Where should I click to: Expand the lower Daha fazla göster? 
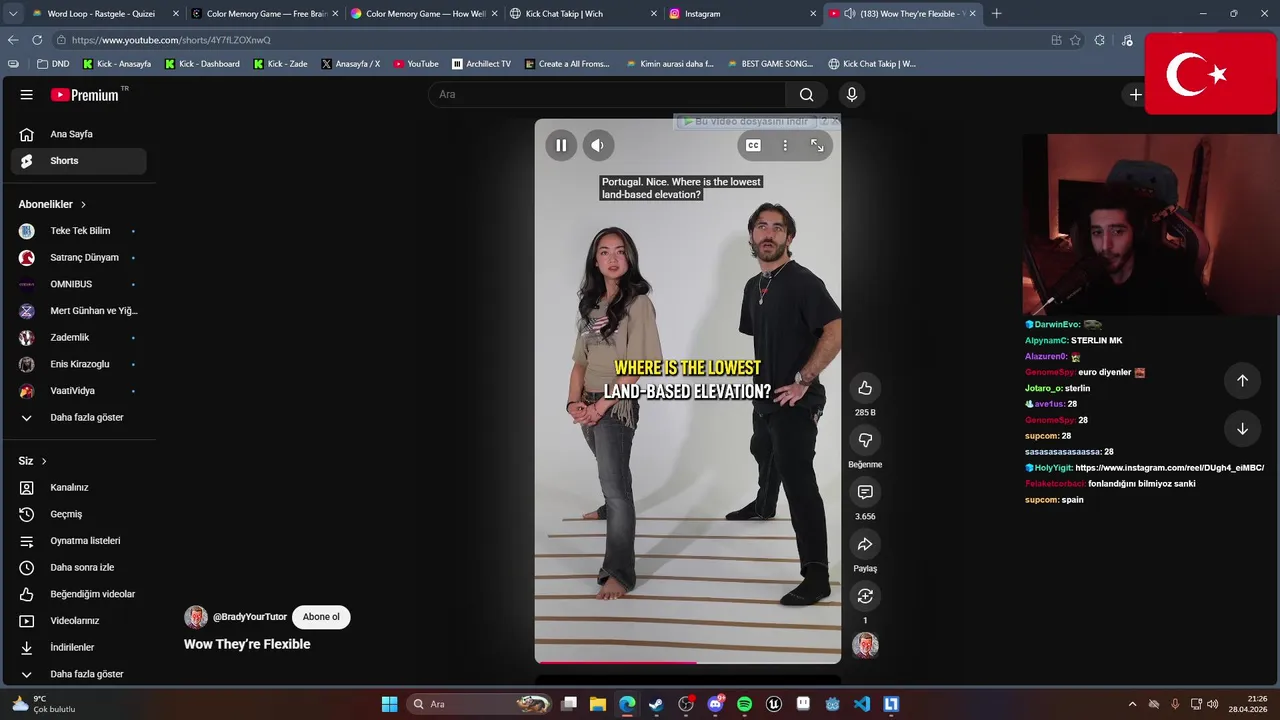click(x=78, y=674)
